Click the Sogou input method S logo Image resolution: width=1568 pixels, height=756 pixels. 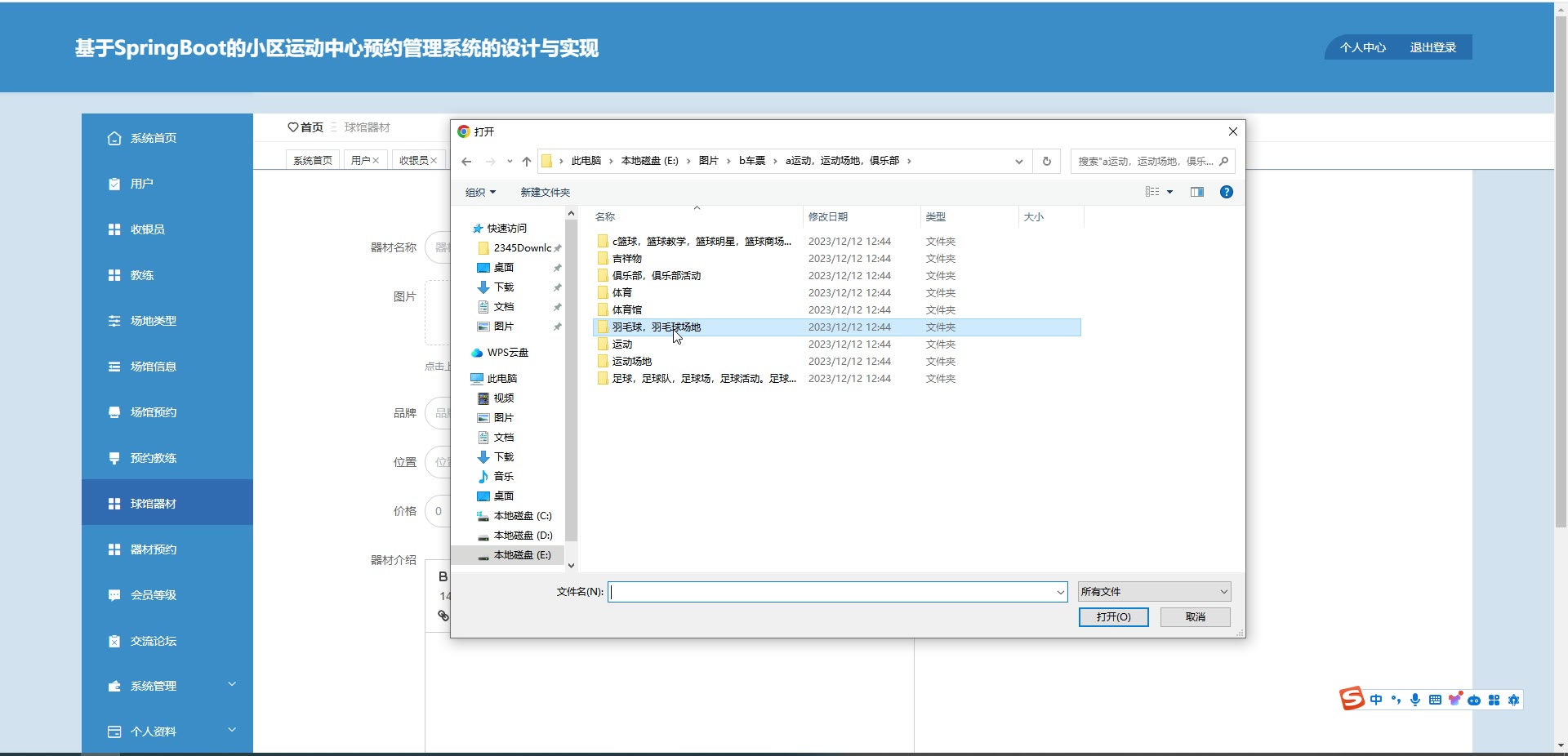tap(1352, 698)
